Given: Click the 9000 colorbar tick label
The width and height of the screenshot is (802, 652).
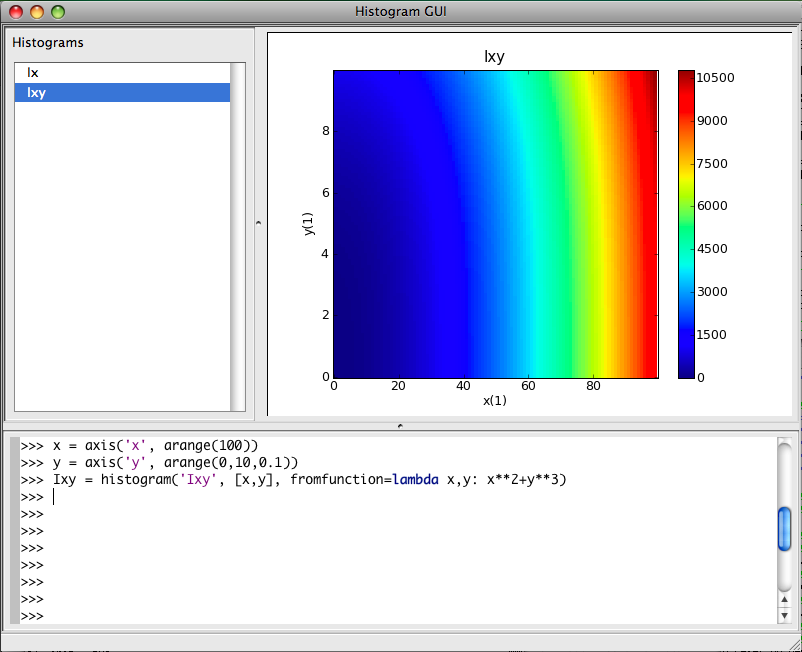Looking at the screenshot, I should (x=712, y=121).
